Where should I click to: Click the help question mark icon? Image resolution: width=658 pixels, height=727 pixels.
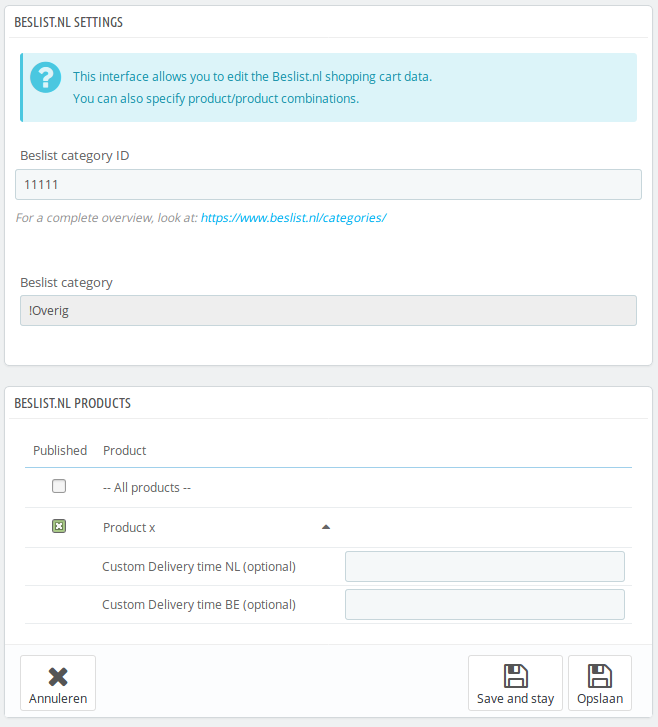click(45, 77)
